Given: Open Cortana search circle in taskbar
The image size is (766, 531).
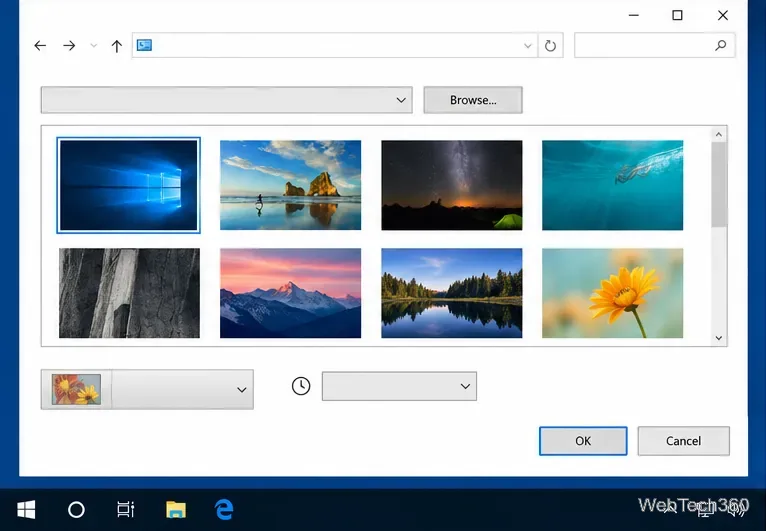Looking at the screenshot, I should (x=76, y=510).
